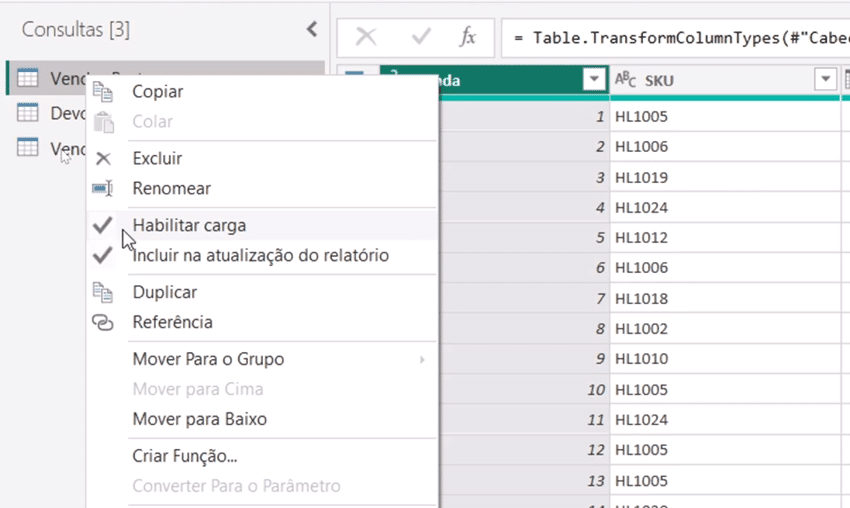Viewport: 850px width, 508px height.
Task: Click the Excluir X icon
Action: coord(103,158)
